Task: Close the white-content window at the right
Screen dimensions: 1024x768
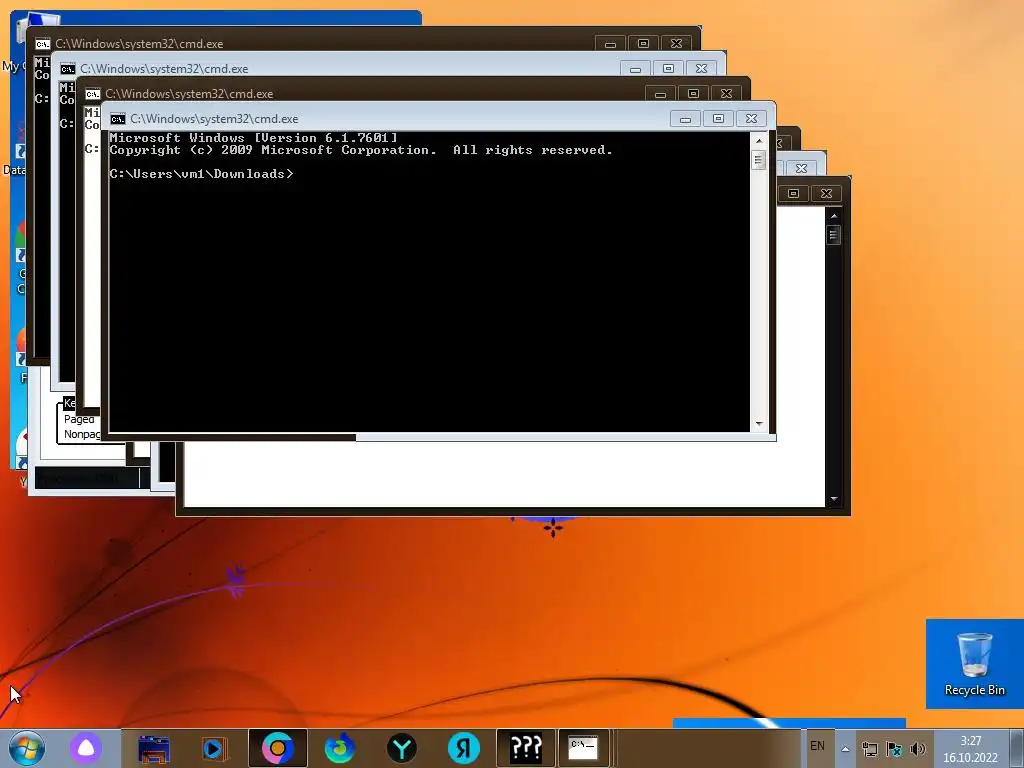Action: (826, 193)
